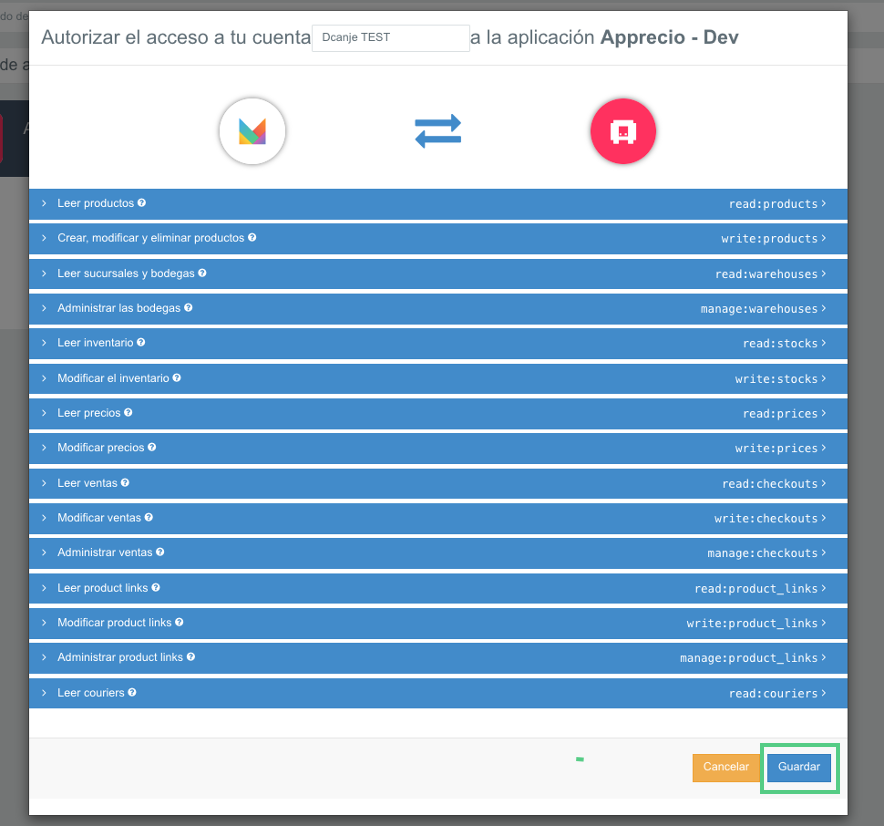Show help tooltip icon for Leer precios
This screenshot has height=826, width=884.
[x=128, y=412]
